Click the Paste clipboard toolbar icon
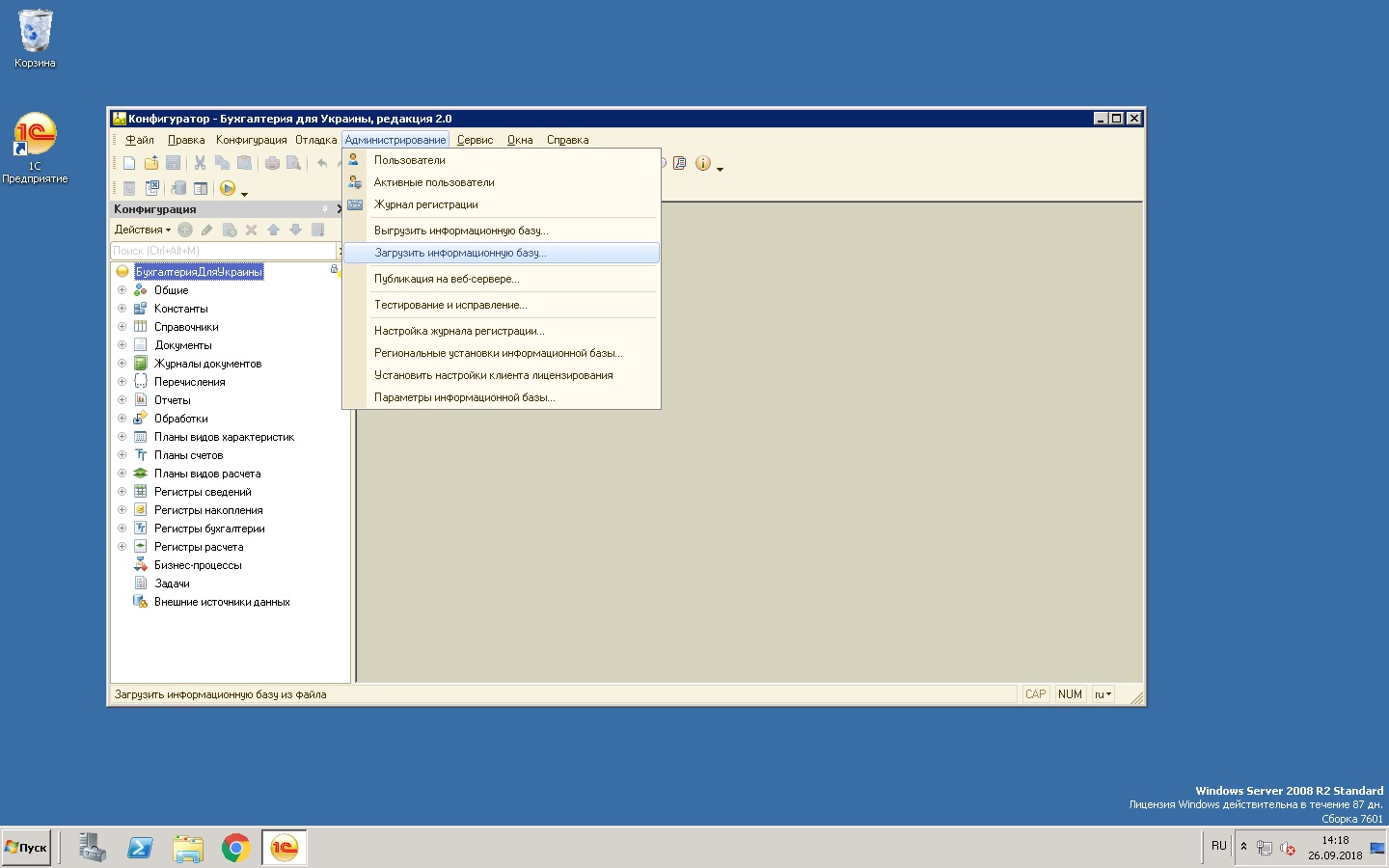 [244, 163]
